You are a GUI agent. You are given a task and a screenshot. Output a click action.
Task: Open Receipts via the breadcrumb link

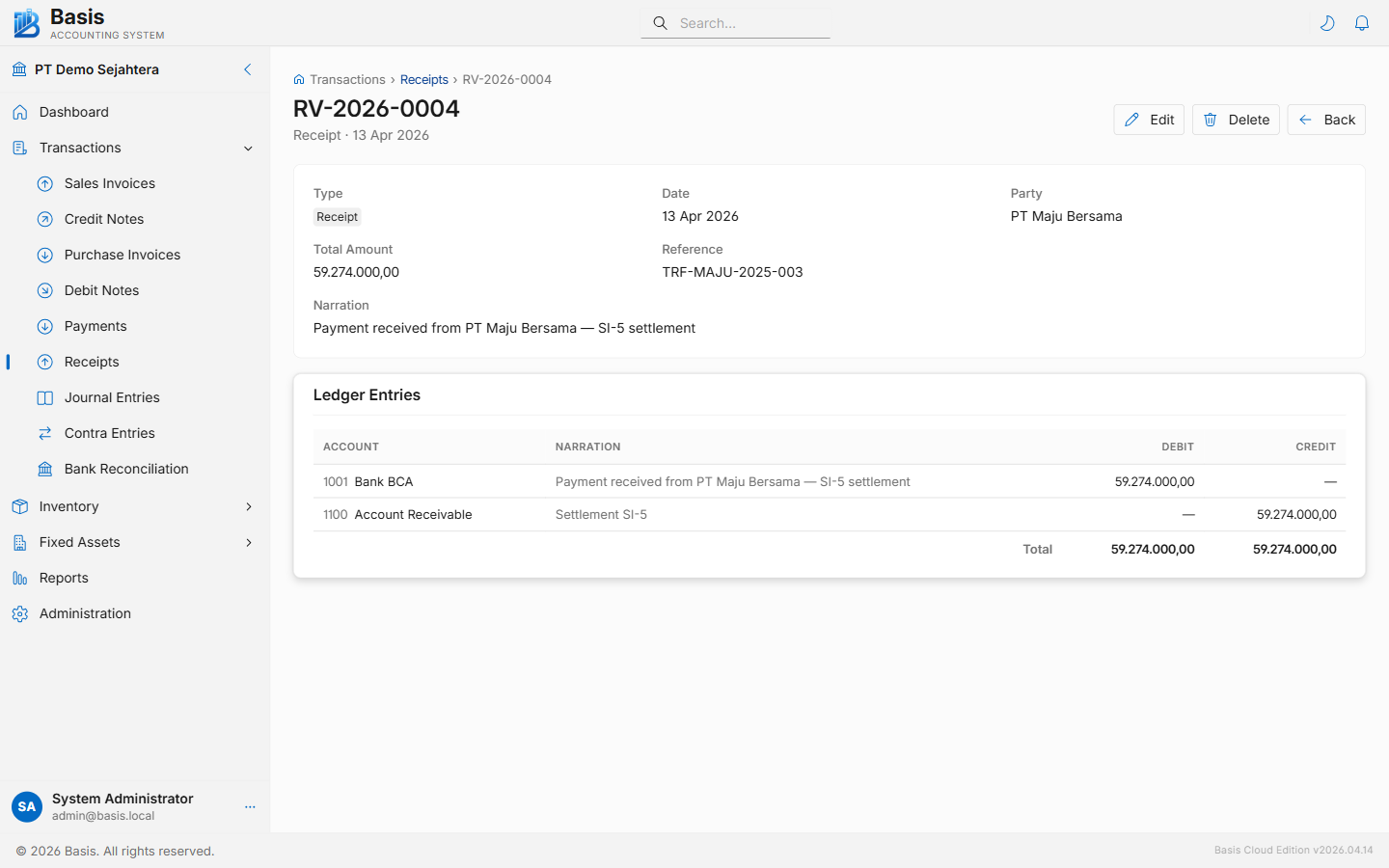424,79
